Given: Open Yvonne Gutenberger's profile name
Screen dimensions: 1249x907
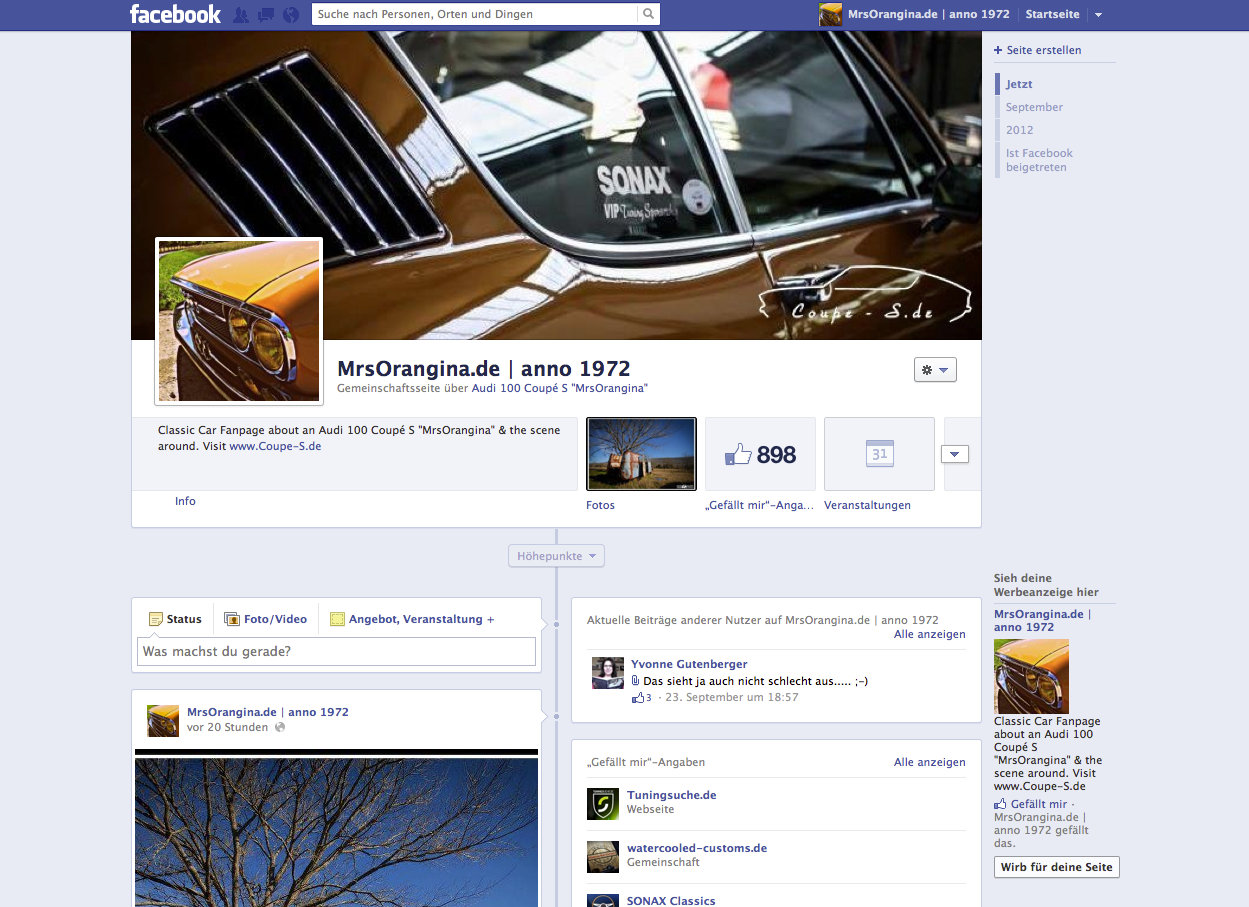Looking at the screenshot, I should tap(689, 664).
